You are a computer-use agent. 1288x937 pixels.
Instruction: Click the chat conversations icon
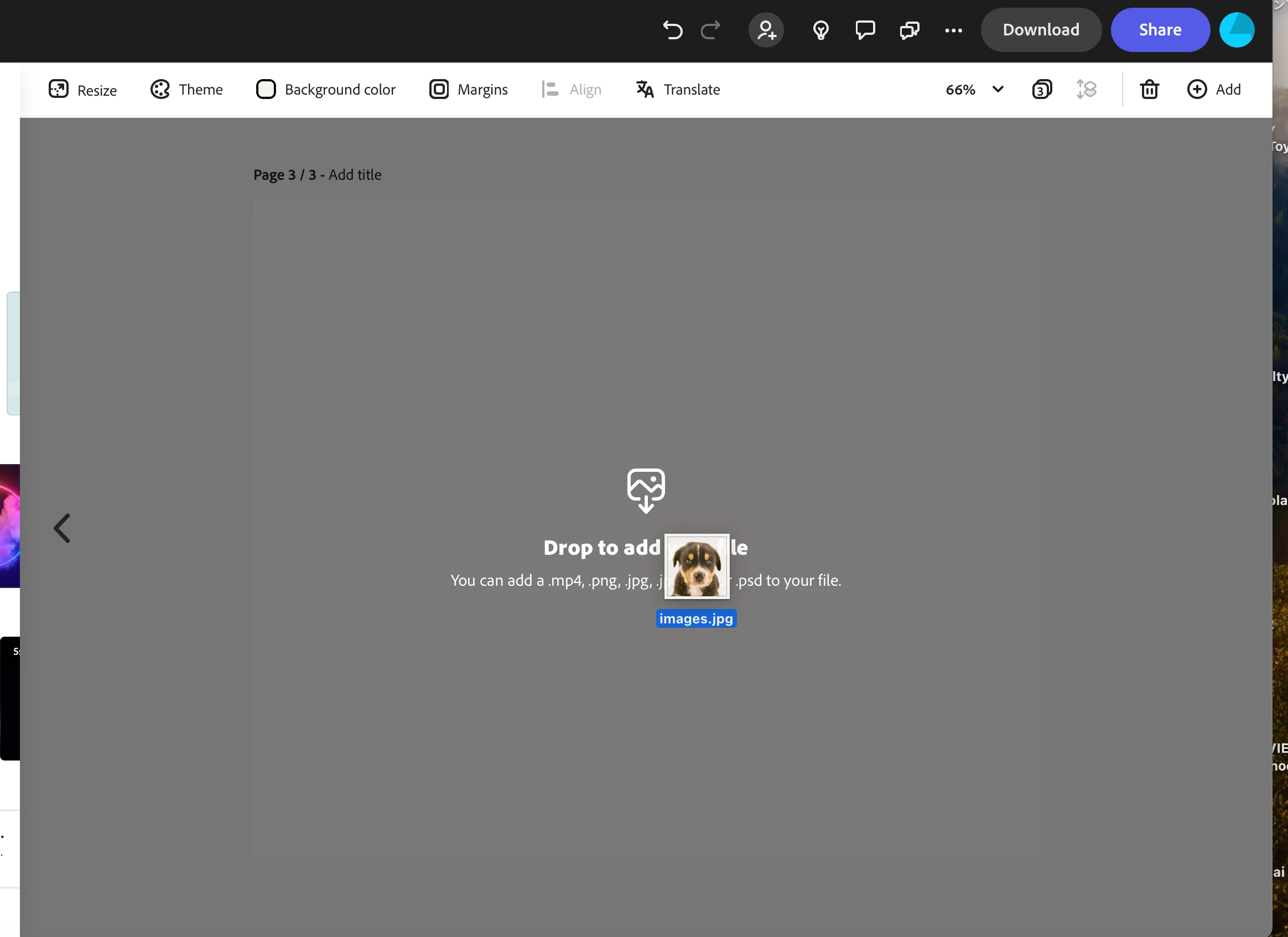pyautogui.click(x=909, y=29)
